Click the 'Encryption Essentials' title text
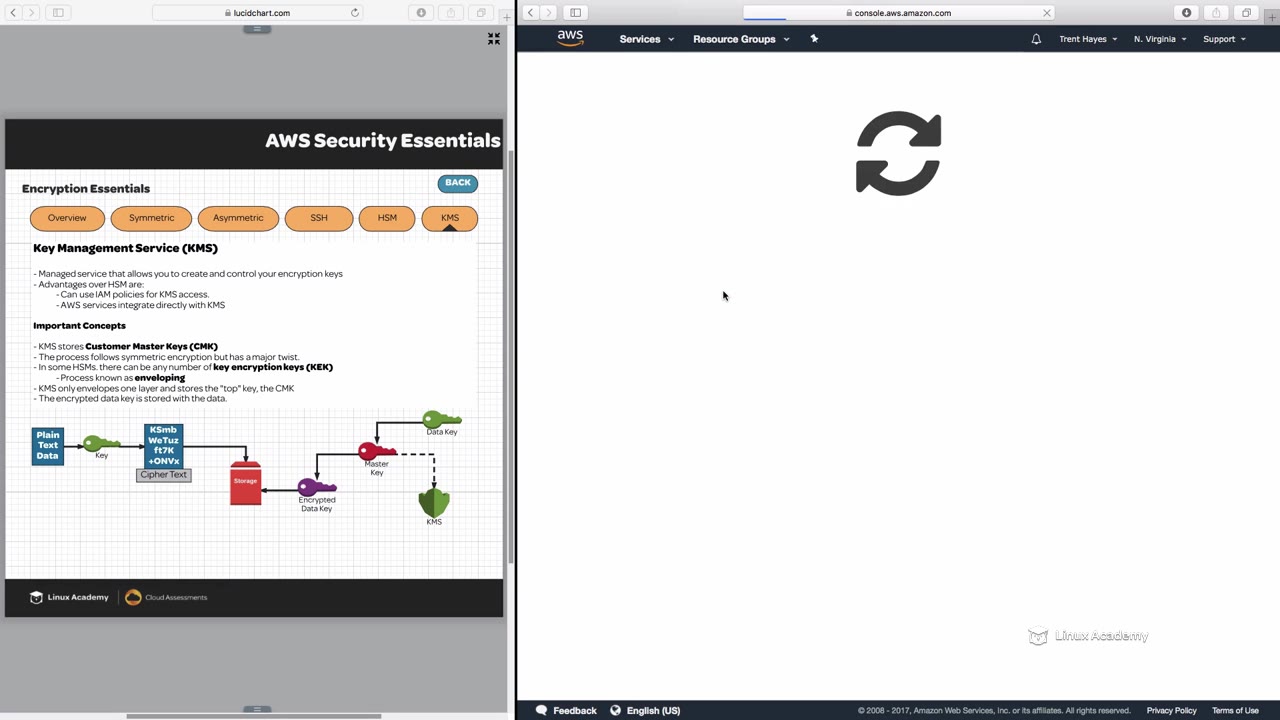 tap(86, 188)
